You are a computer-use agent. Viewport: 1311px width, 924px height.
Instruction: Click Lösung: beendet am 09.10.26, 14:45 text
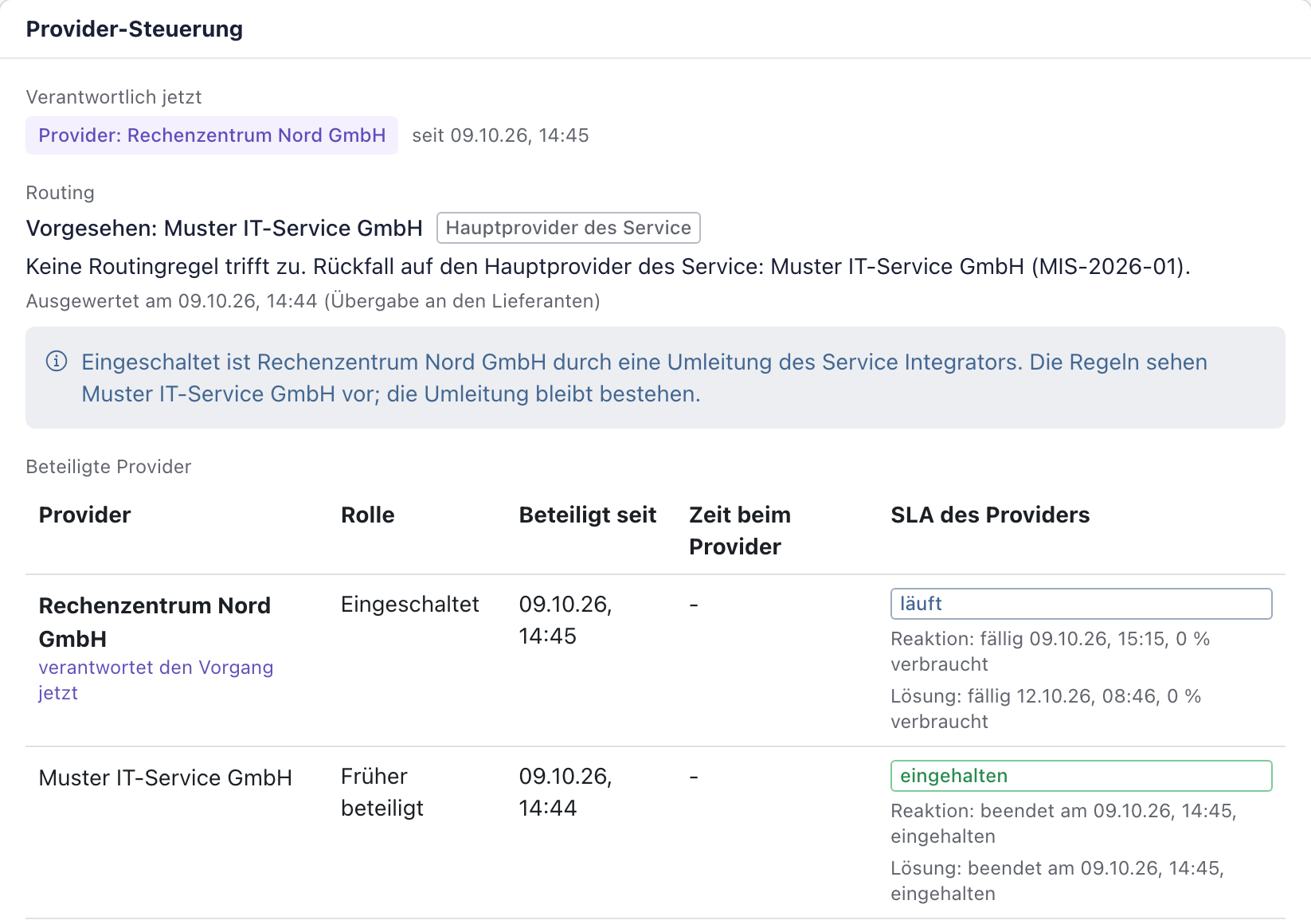coord(1058,881)
